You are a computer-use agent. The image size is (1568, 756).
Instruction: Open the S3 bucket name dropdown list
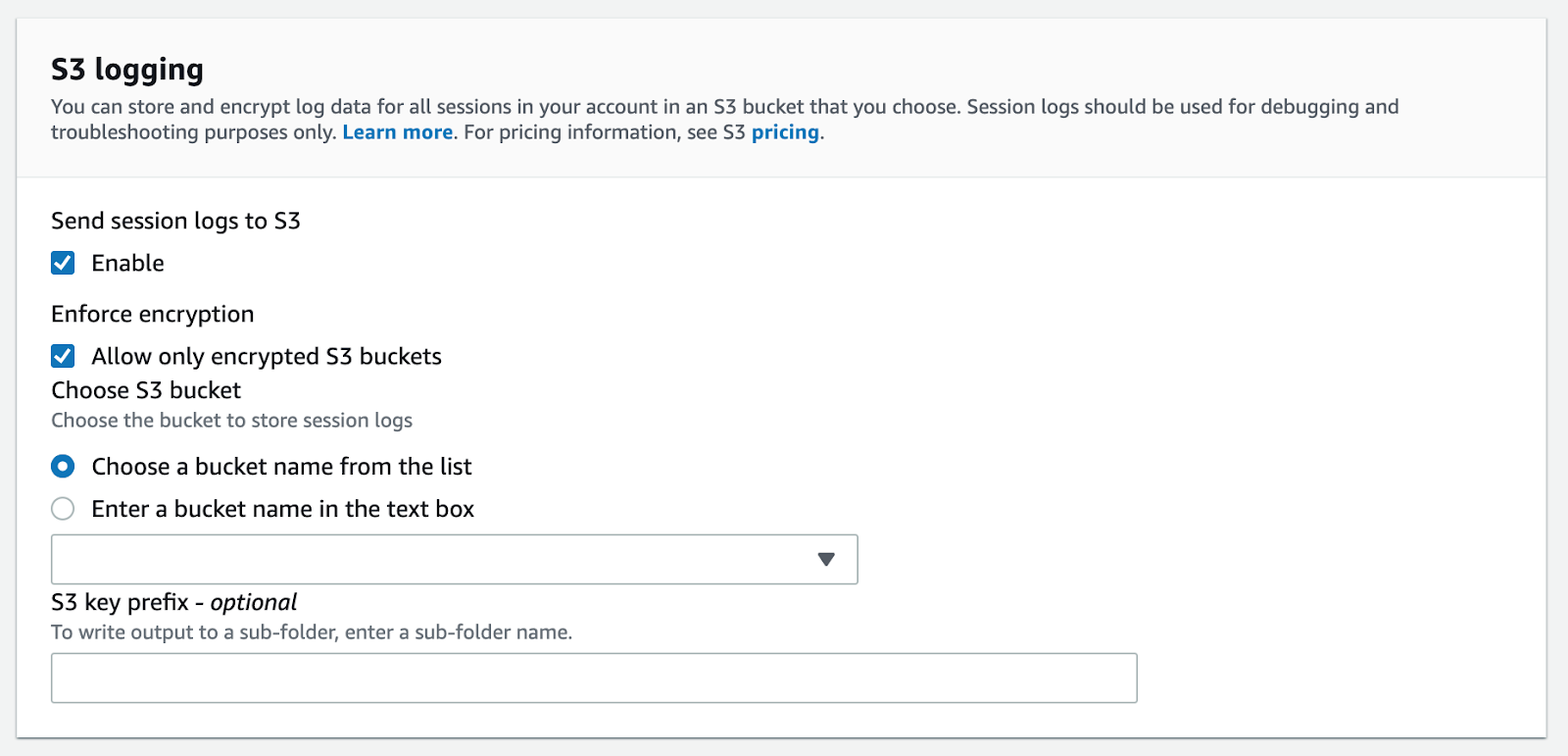454,559
